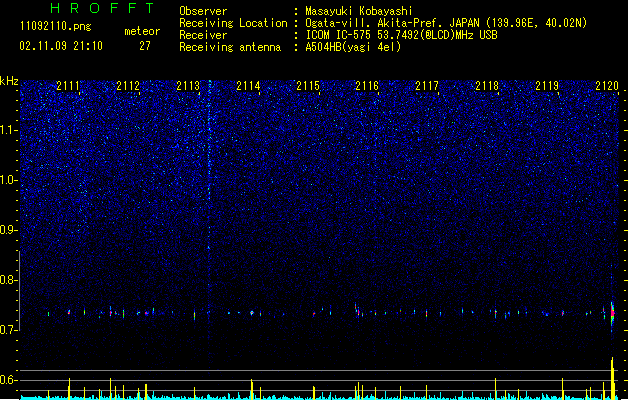This screenshot has height=400, width=629.
Task: Click the HROFFT title text
Action: tap(102, 8)
